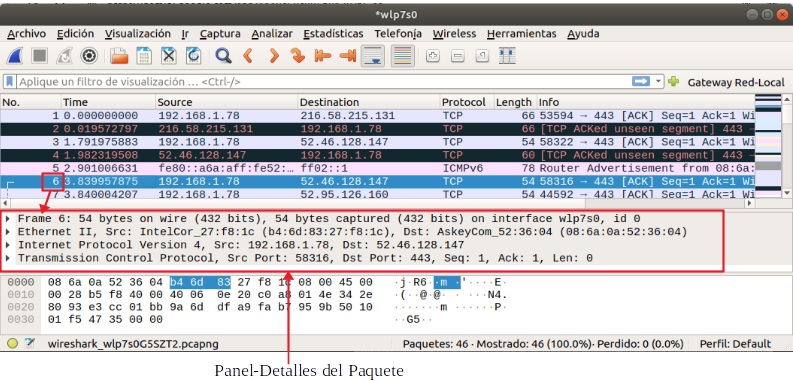Open the Ayuda menu
Screen dimensions: 793x381
(583, 34)
